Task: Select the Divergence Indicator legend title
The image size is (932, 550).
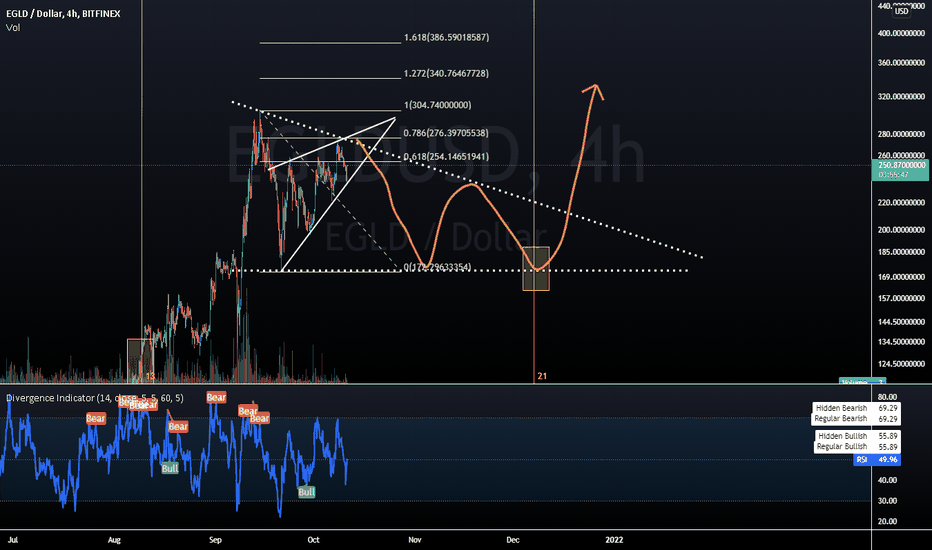Action: (x=95, y=398)
